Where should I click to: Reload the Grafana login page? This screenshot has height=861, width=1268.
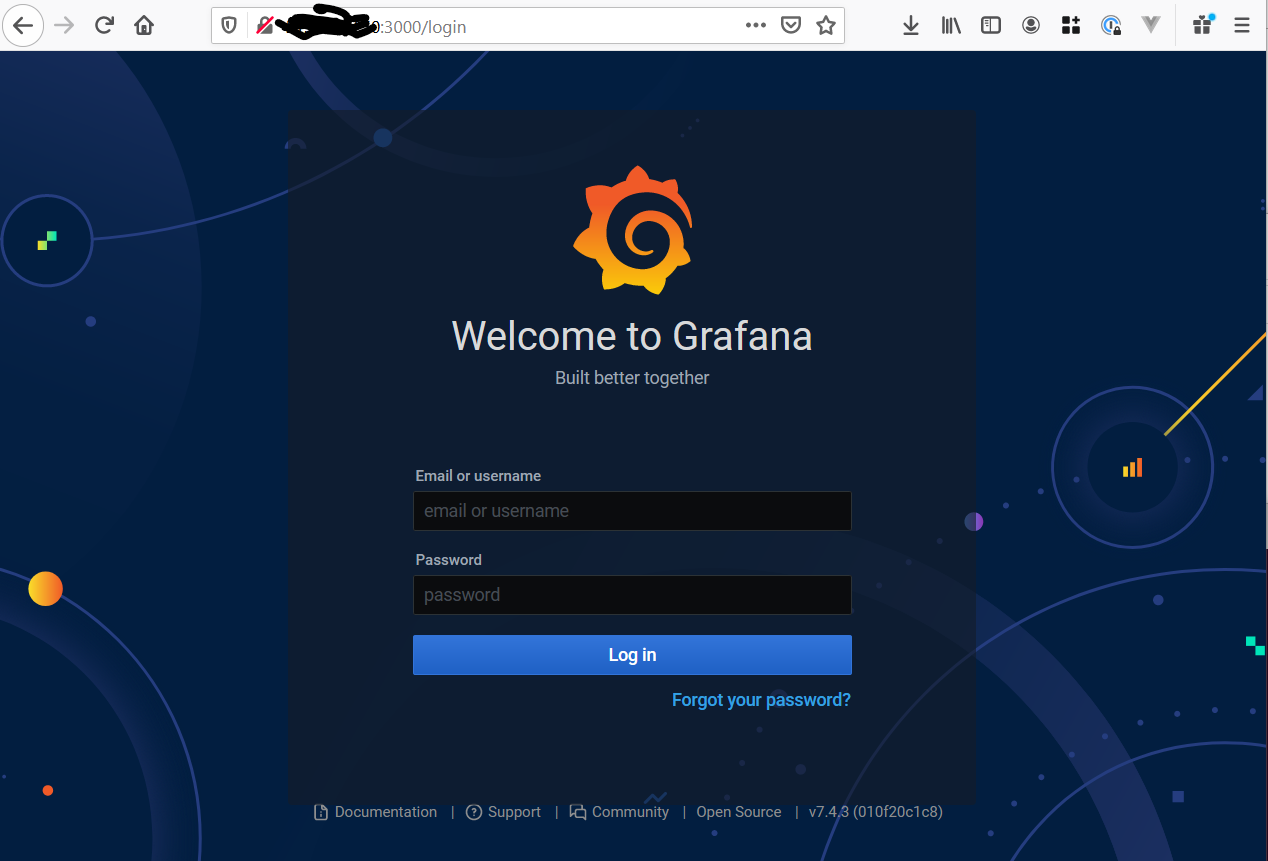(104, 26)
